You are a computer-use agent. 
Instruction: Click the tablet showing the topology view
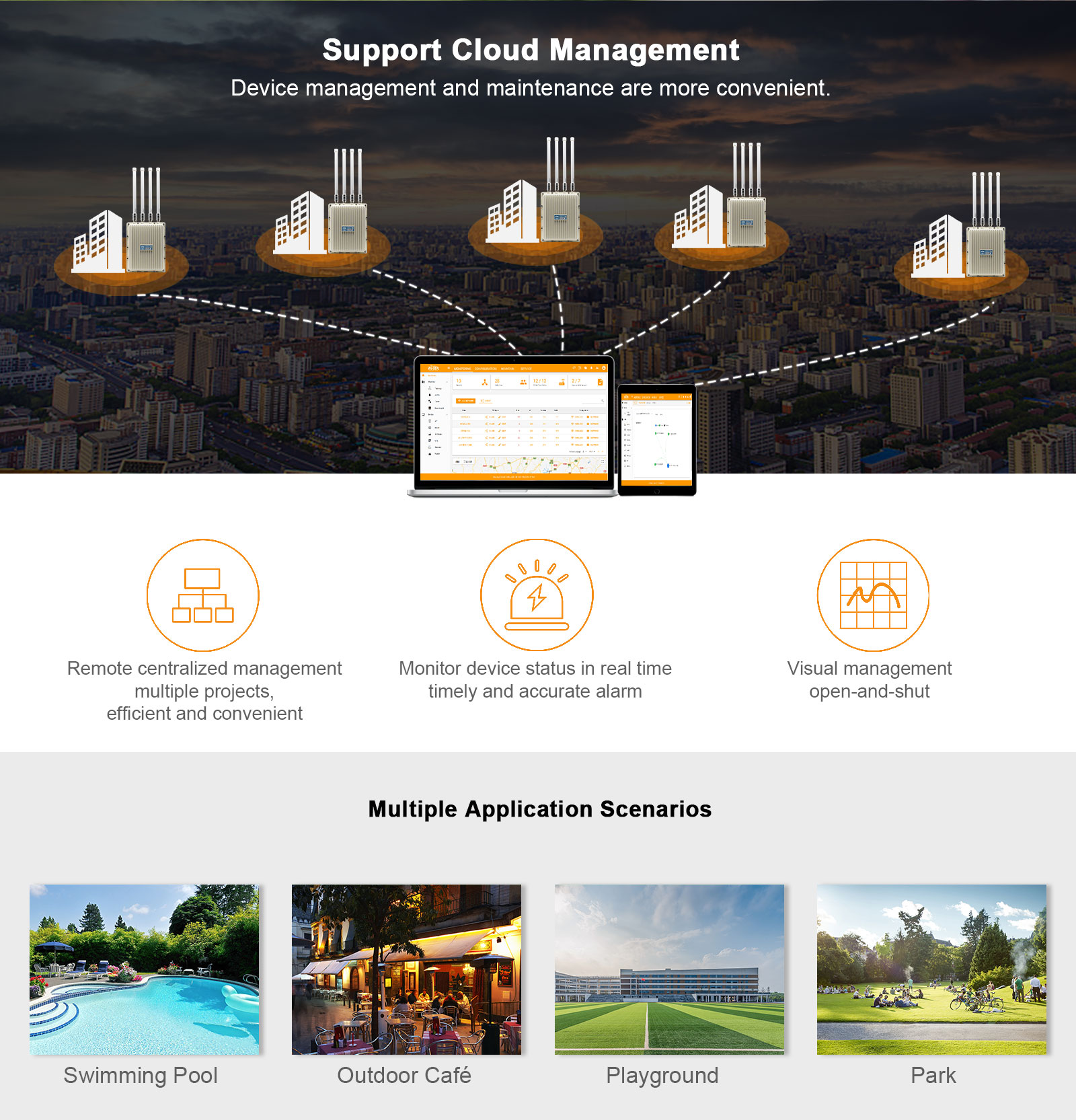[x=656, y=439]
